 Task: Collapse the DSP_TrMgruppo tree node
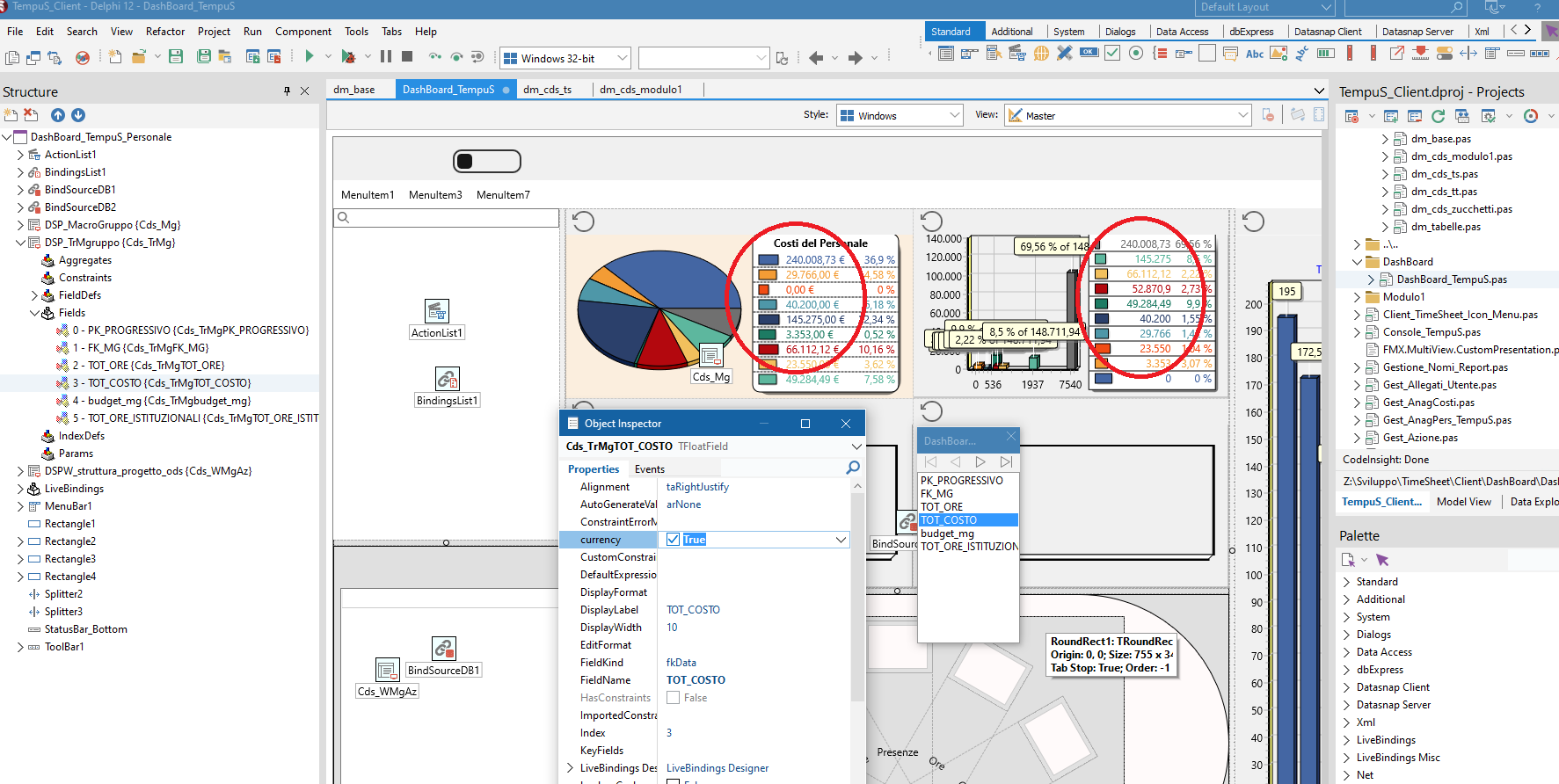(21, 243)
